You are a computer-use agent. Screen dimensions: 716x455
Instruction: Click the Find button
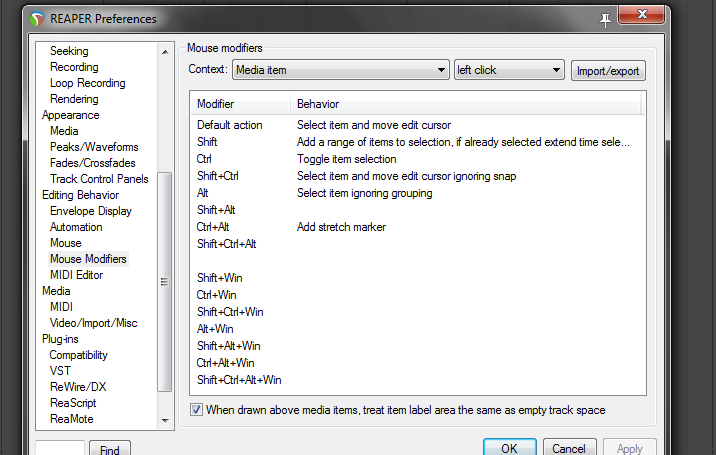[x=110, y=449]
